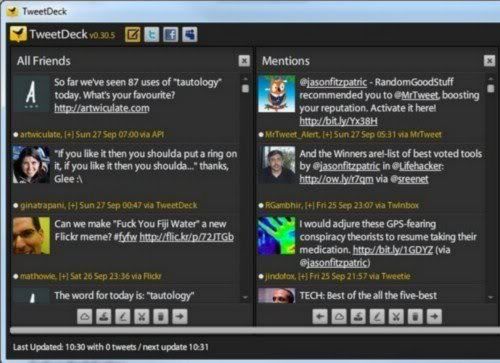Click @MrTweet mention link
The width and height of the screenshot is (500, 363).
click(417, 95)
